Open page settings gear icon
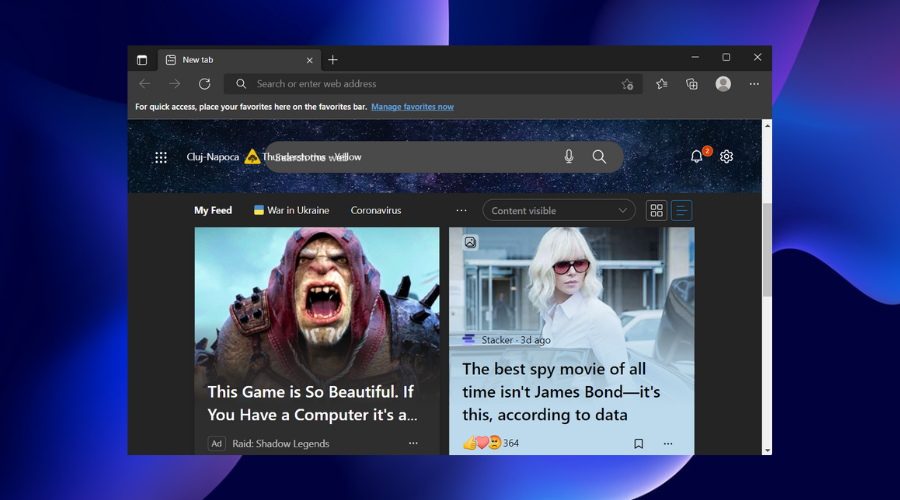The width and height of the screenshot is (900, 500). coord(727,156)
